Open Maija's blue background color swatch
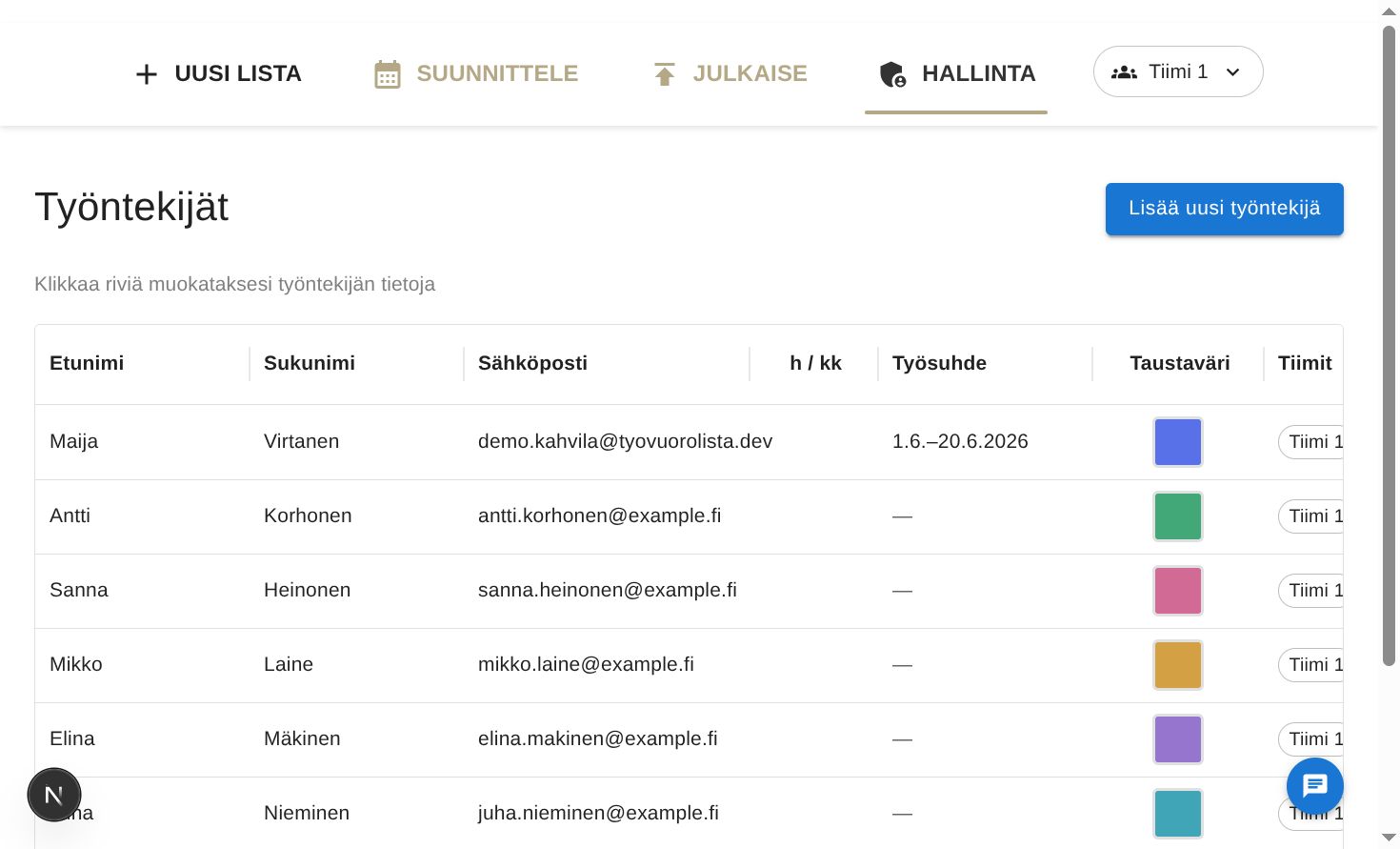 pyautogui.click(x=1178, y=442)
